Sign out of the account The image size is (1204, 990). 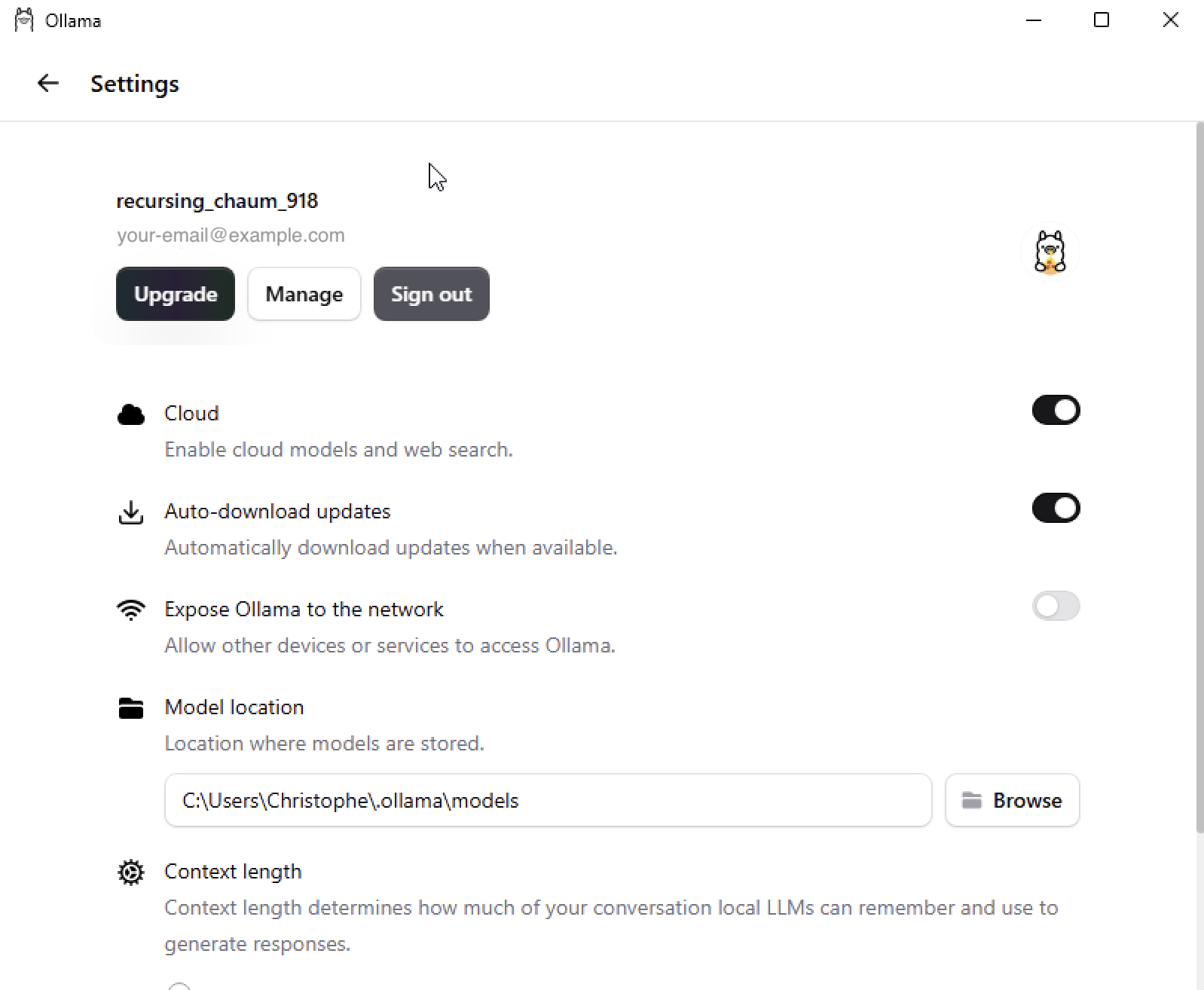click(432, 294)
